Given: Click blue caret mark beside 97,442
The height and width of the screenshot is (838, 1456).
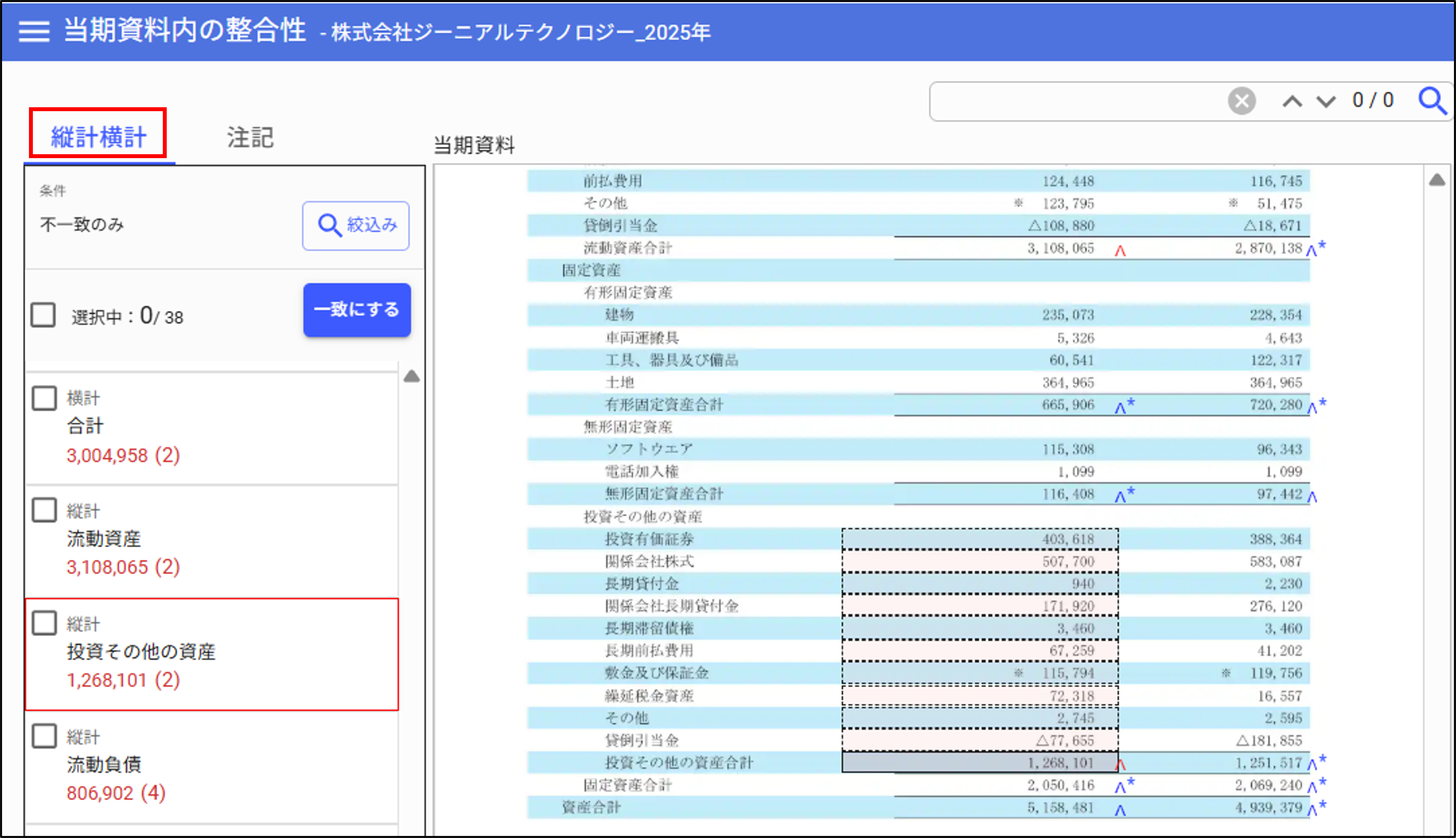Looking at the screenshot, I should point(1312,497).
